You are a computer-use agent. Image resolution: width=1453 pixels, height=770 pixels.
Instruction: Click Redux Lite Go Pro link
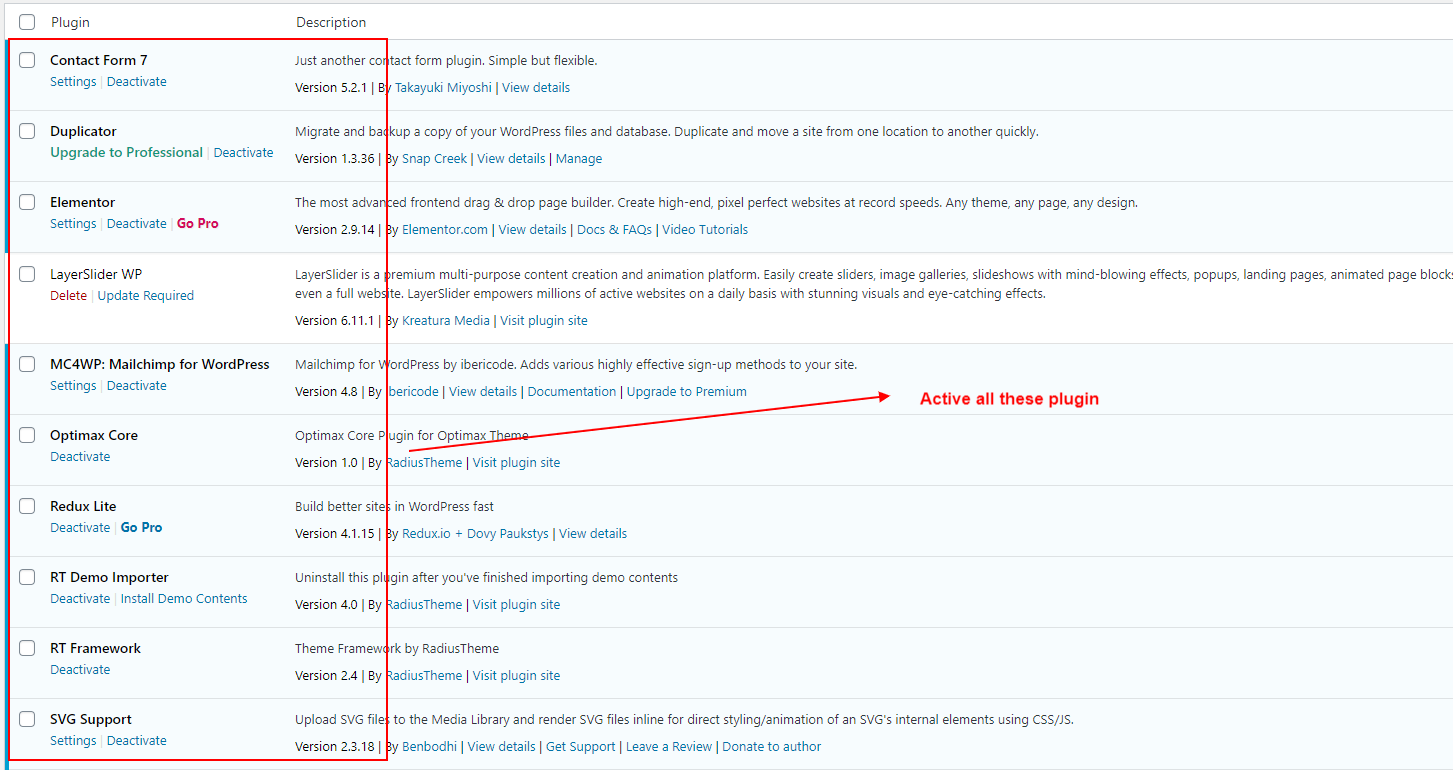tap(141, 528)
